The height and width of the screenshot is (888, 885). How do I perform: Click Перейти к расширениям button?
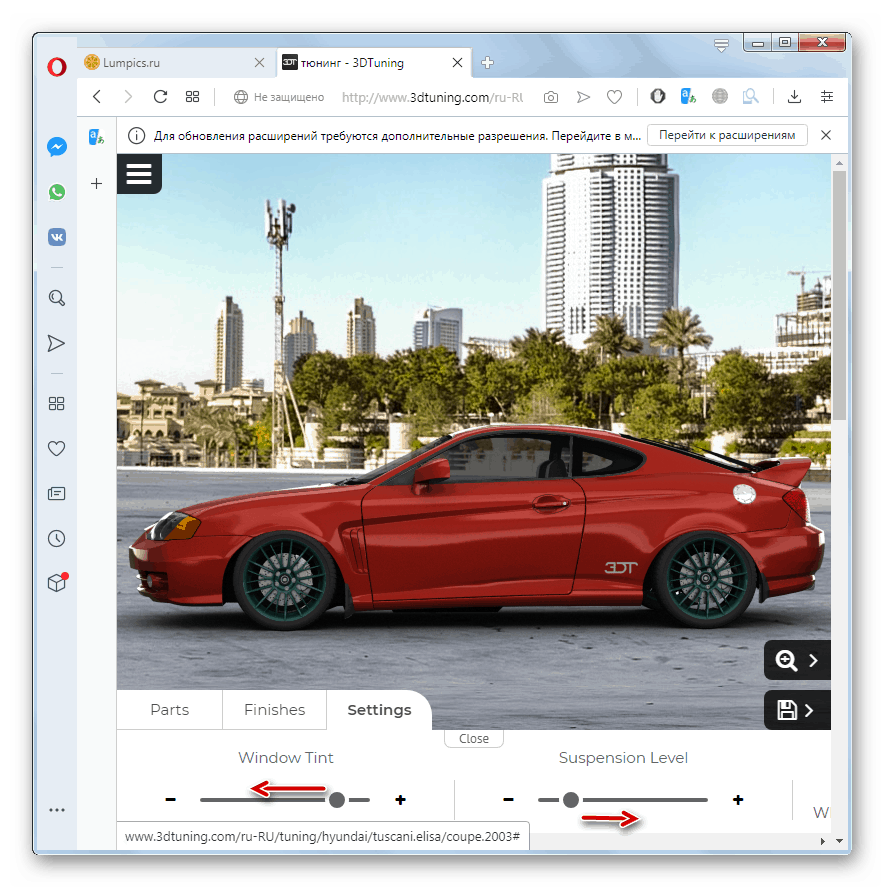pos(727,135)
